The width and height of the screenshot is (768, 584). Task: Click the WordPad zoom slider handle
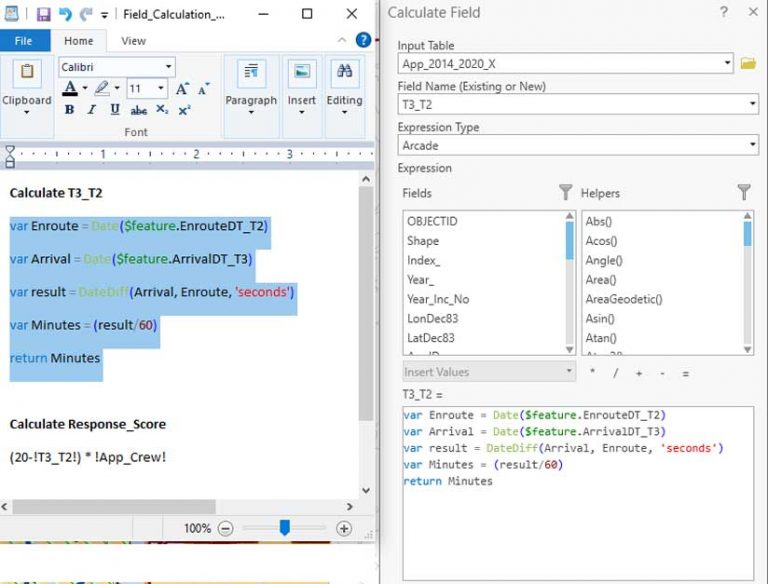(285, 528)
